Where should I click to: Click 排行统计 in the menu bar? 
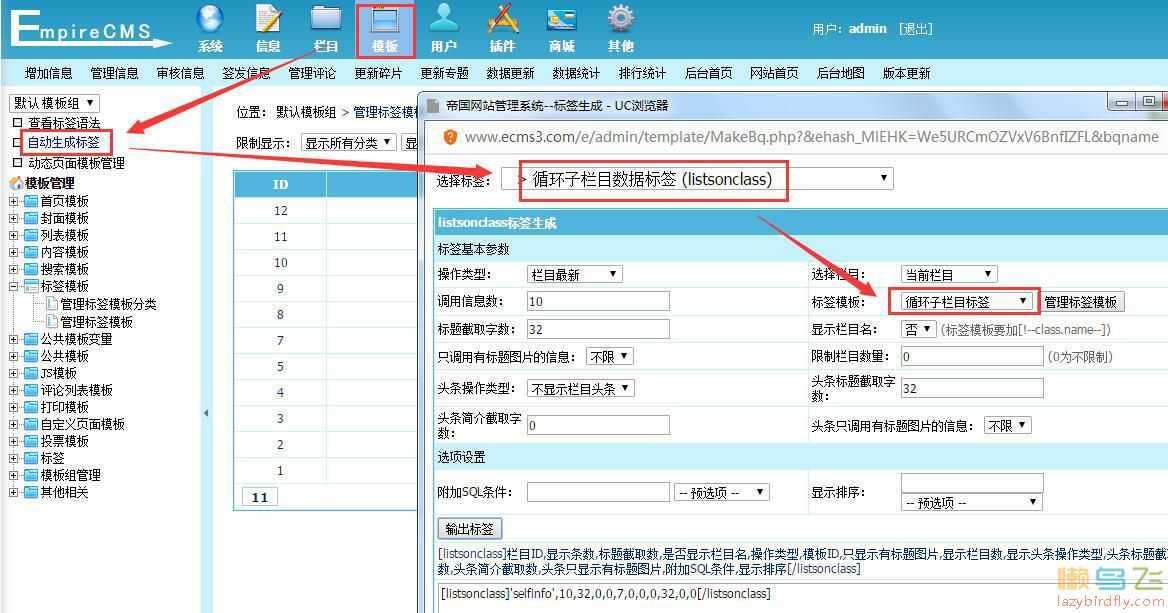click(x=642, y=73)
